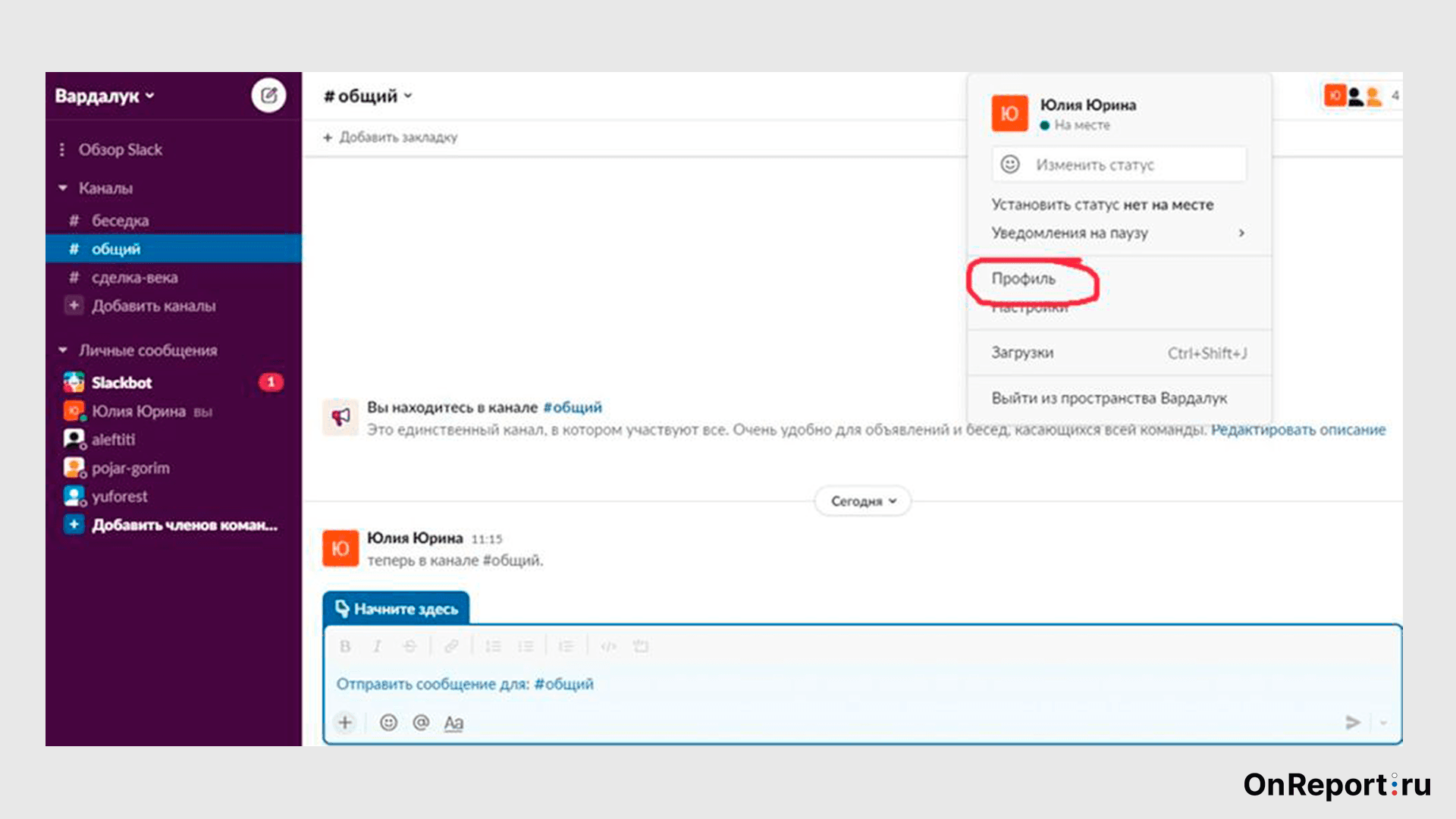Image resolution: width=1456 pixels, height=819 pixels.
Task: Open the send options dropdown arrow
Action: 1383,723
